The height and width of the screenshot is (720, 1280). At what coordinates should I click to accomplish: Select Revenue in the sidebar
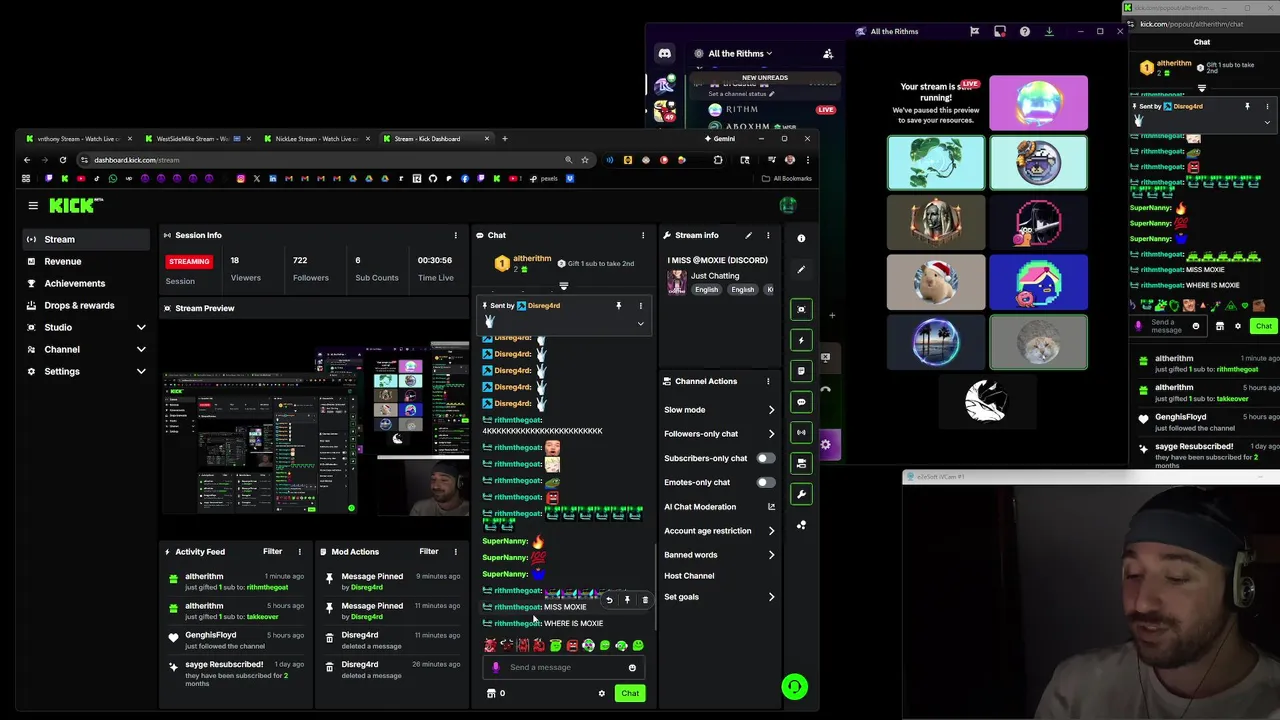click(86, 262)
